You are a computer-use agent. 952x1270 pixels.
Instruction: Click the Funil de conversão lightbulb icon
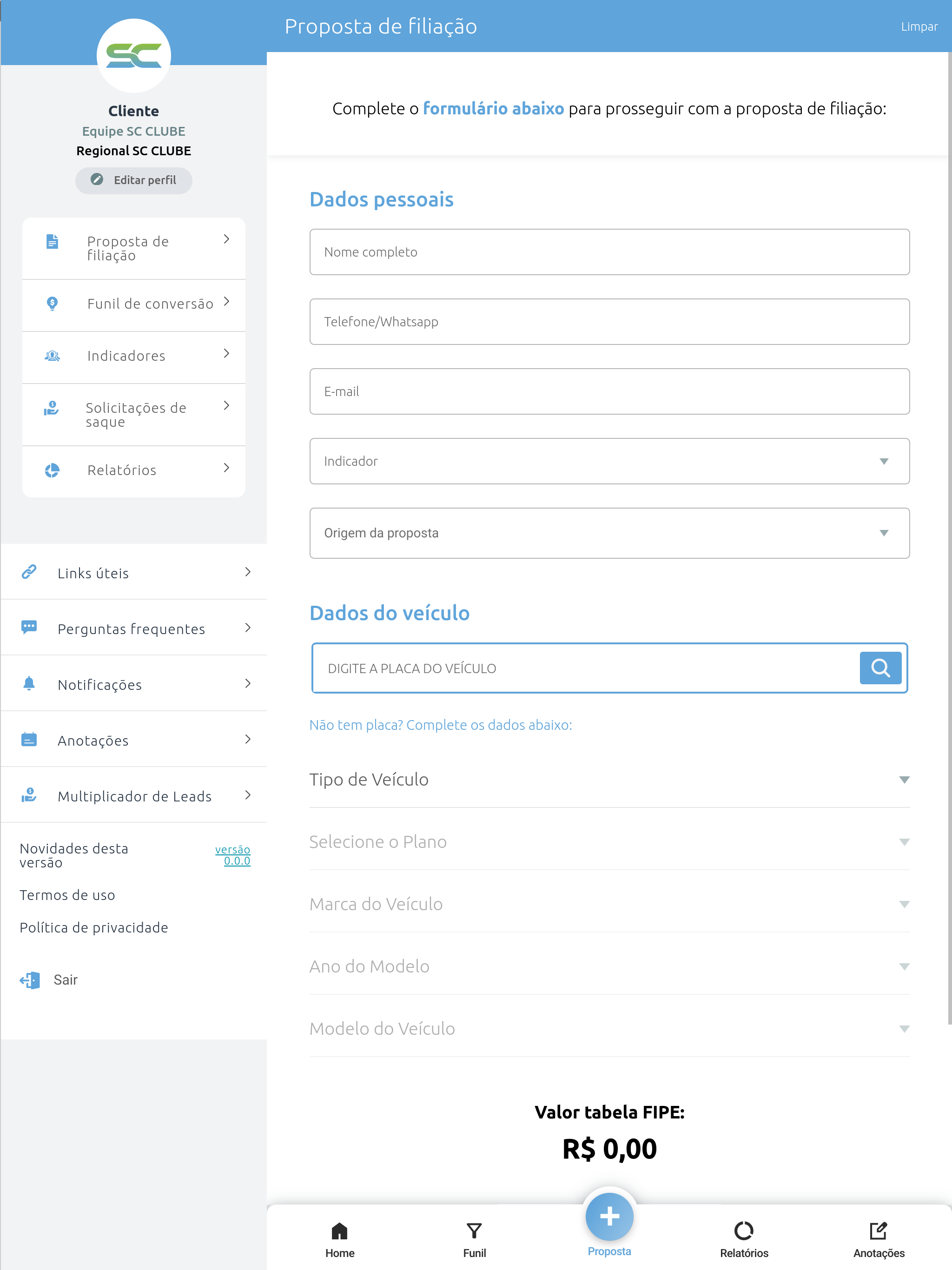(52, 304)
